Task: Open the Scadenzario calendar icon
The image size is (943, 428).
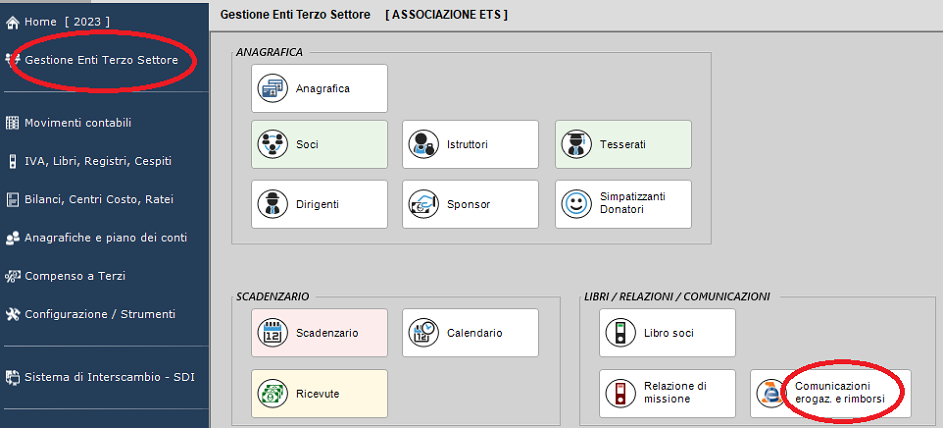Action: [x=273, y=333]
